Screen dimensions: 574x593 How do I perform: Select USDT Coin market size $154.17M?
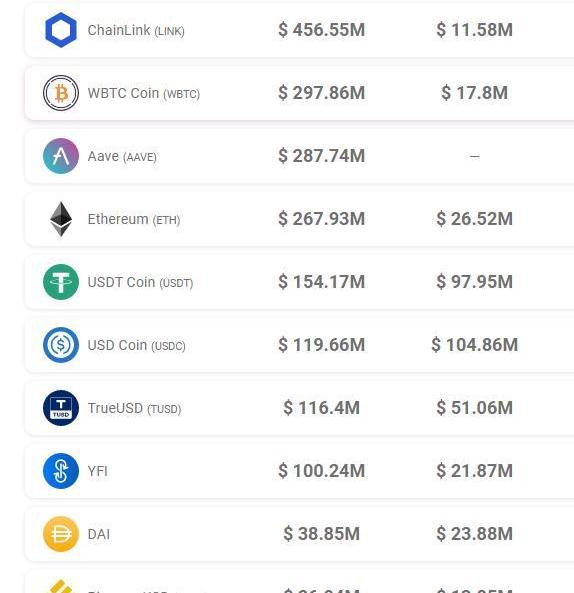[321, 282]
